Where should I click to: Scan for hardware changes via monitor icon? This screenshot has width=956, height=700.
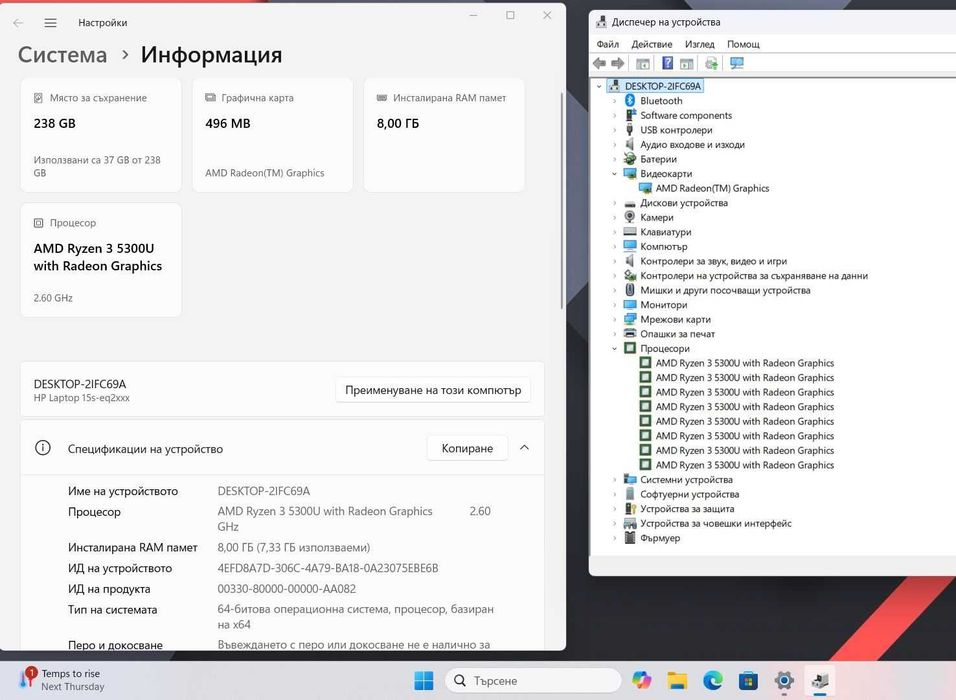(737, 63)
